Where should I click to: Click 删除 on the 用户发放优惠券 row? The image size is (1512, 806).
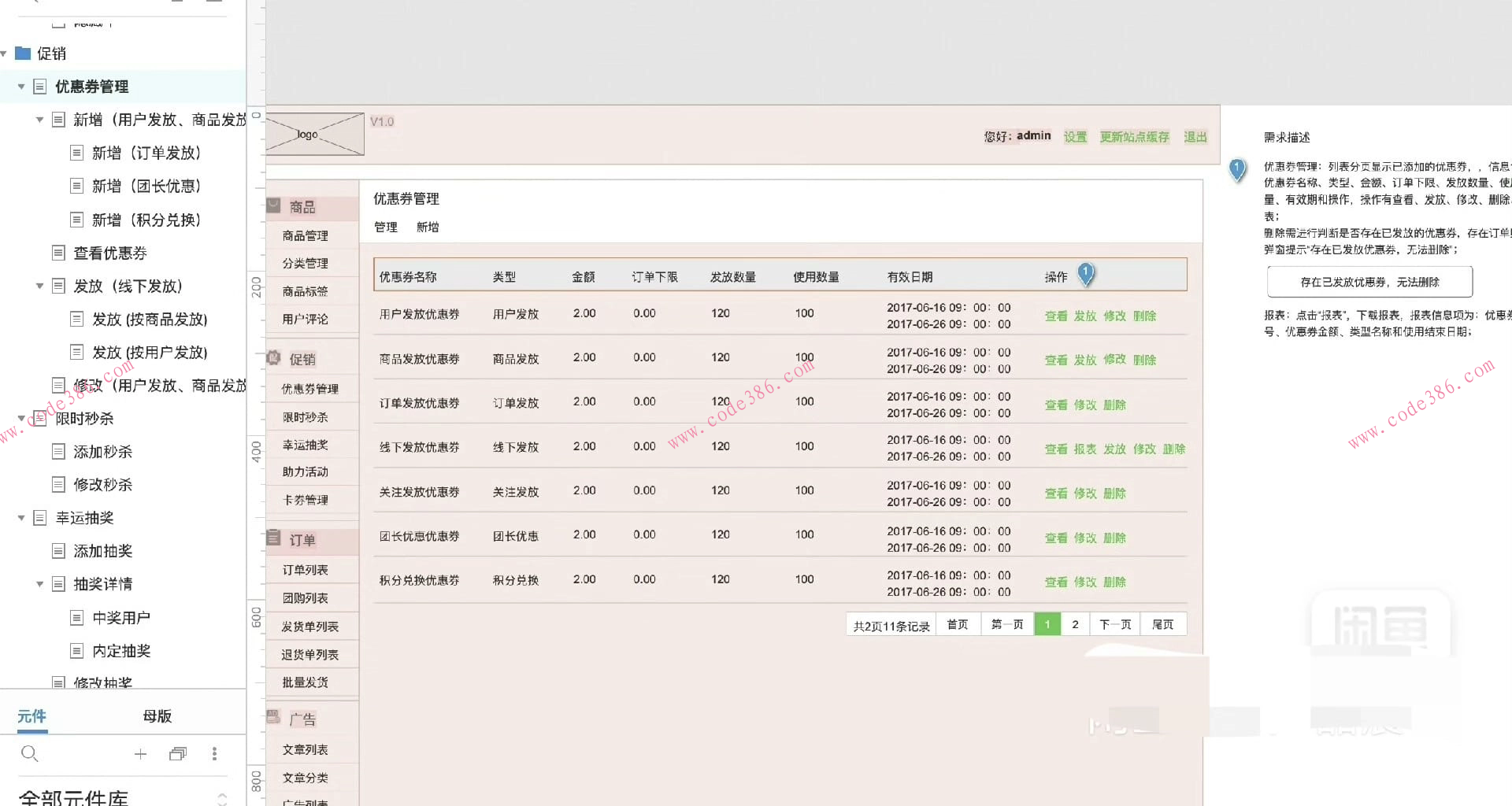click(1144, 316)
